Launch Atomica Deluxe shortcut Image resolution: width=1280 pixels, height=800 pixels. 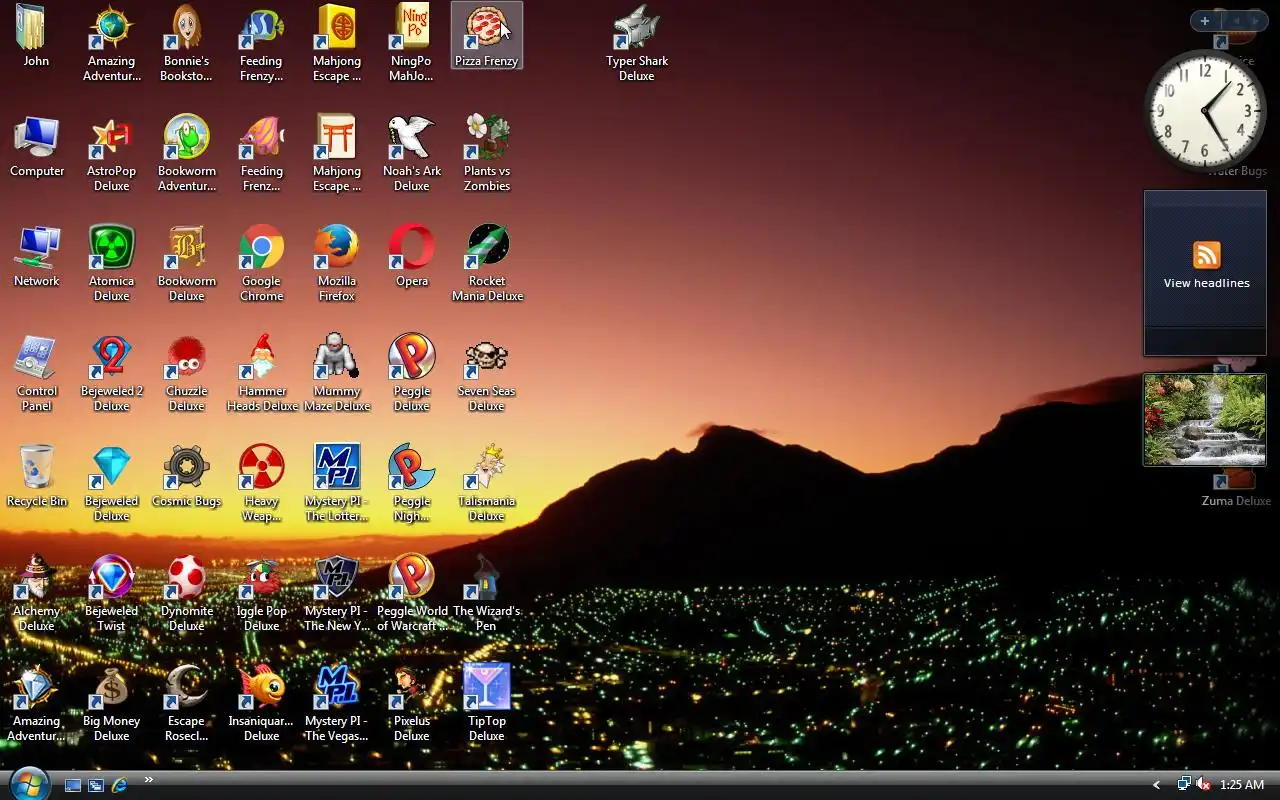pyautogui.click(x=111, y=263)
